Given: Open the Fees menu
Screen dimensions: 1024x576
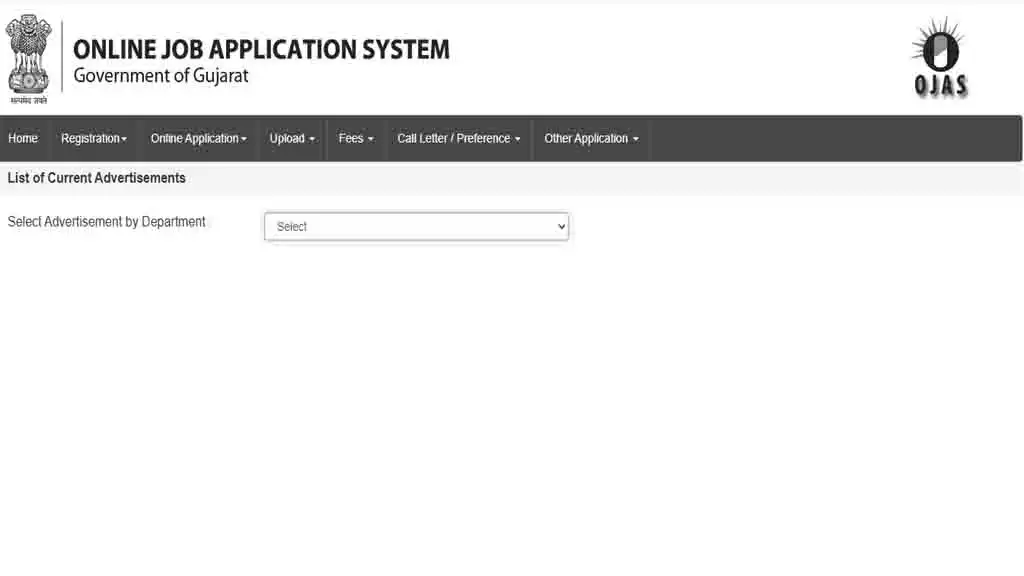Looking at the screenshot, I should [x=356, y=139].
